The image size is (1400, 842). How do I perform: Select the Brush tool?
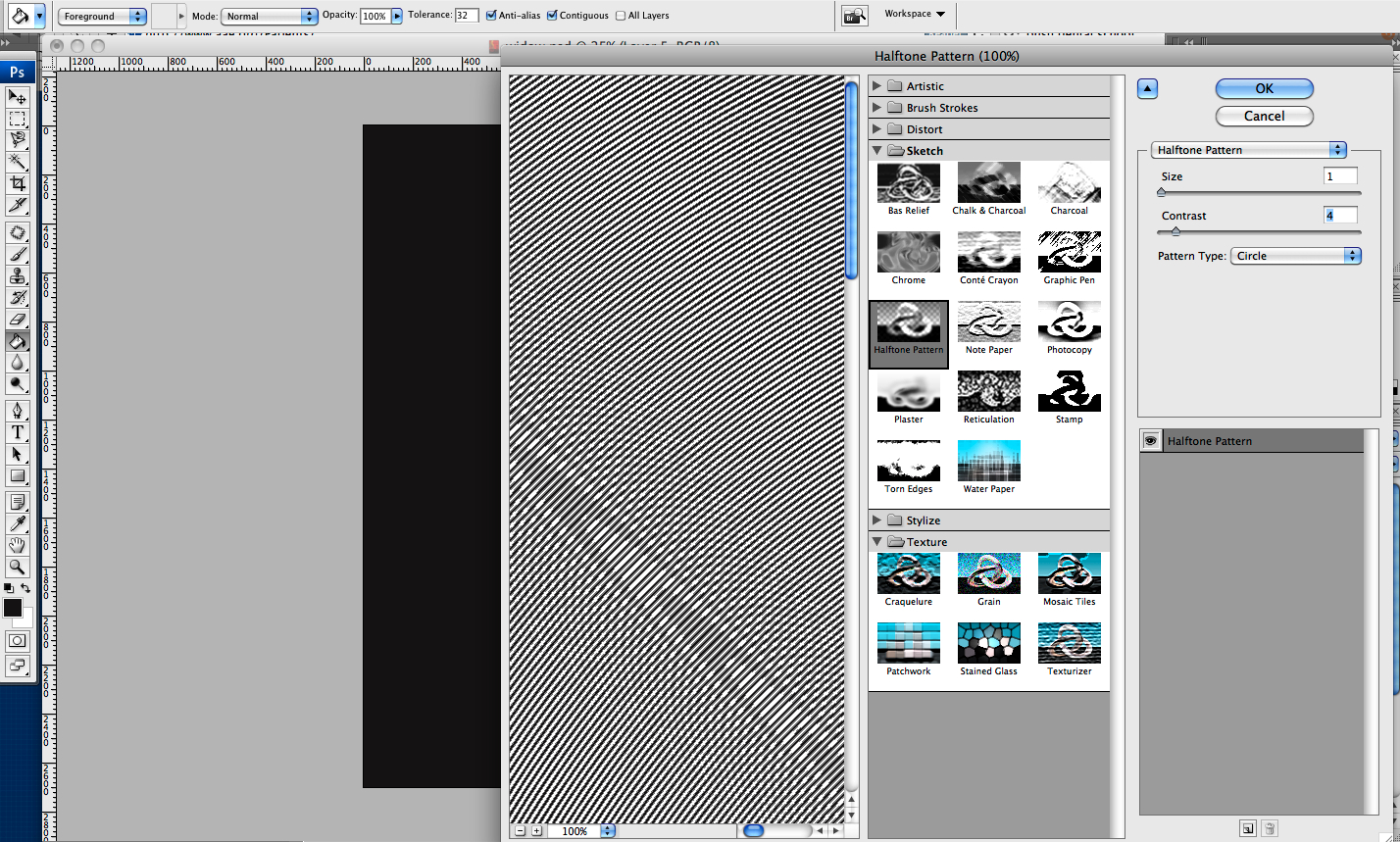18,254
